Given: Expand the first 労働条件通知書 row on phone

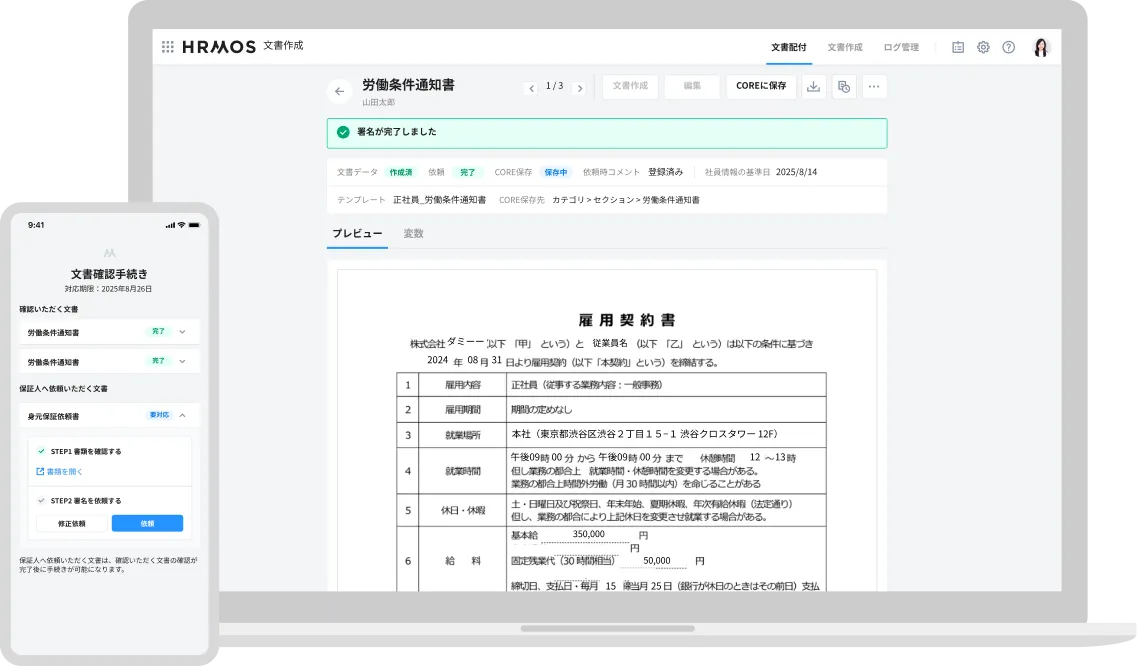Looking at the screenshot, I should click(182, 332).
